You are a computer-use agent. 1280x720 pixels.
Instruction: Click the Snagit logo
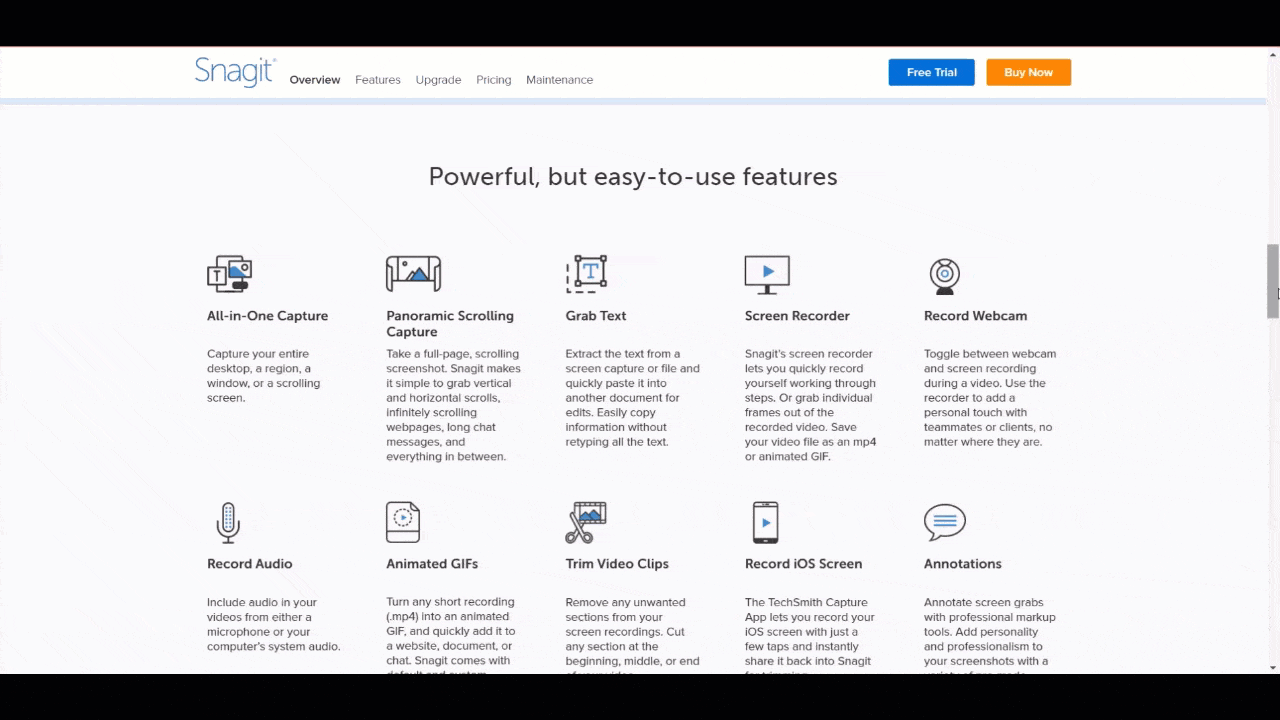click(233, 71)
